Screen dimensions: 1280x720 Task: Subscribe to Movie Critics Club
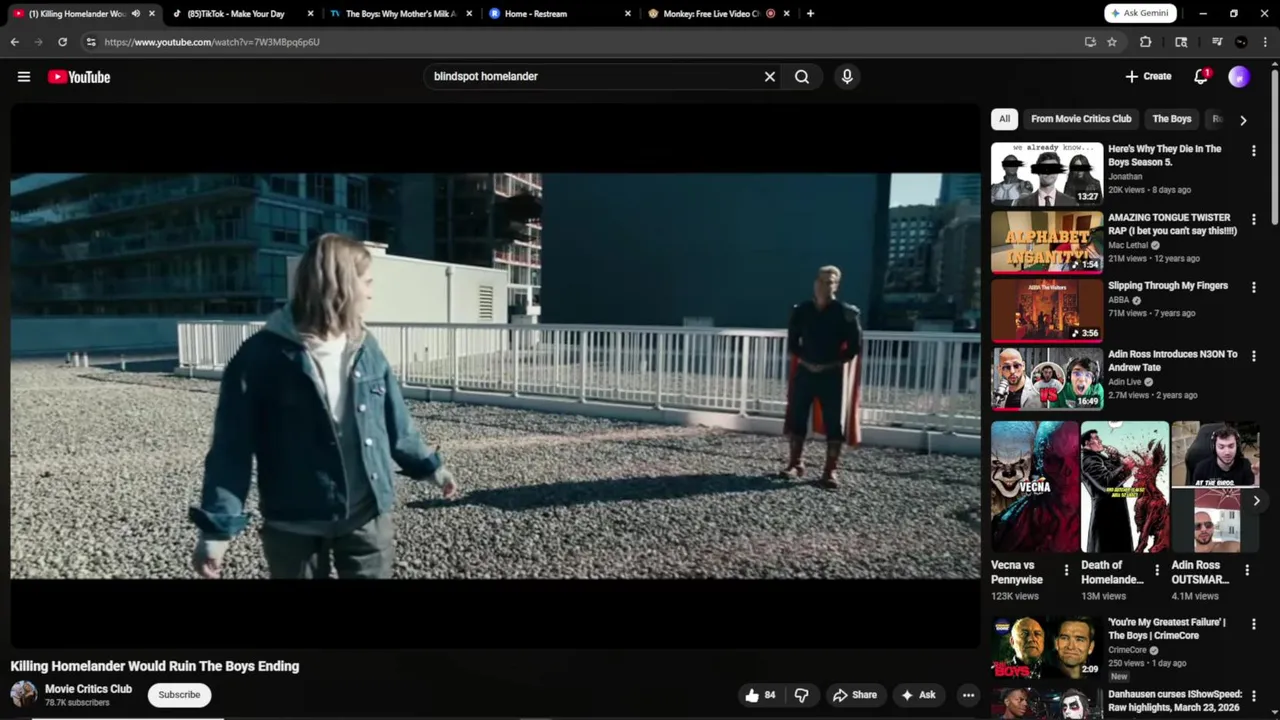coord(179,695)
